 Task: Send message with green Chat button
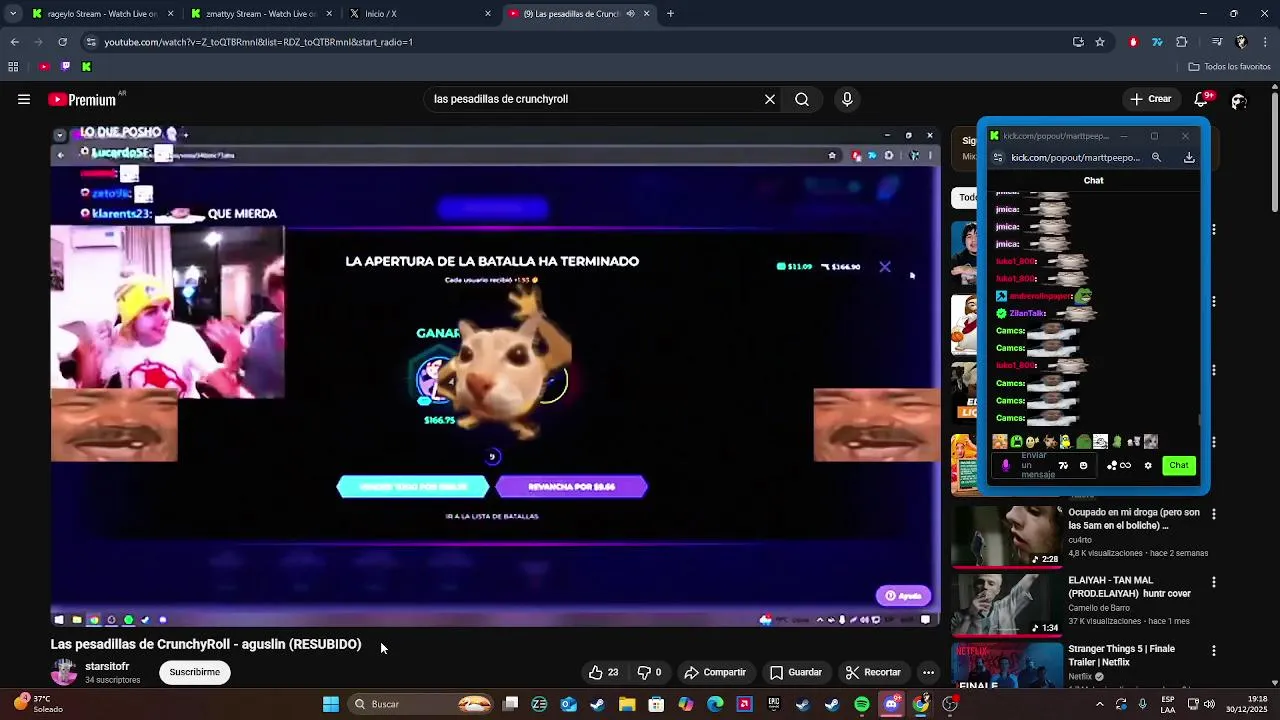[1179, 465]
